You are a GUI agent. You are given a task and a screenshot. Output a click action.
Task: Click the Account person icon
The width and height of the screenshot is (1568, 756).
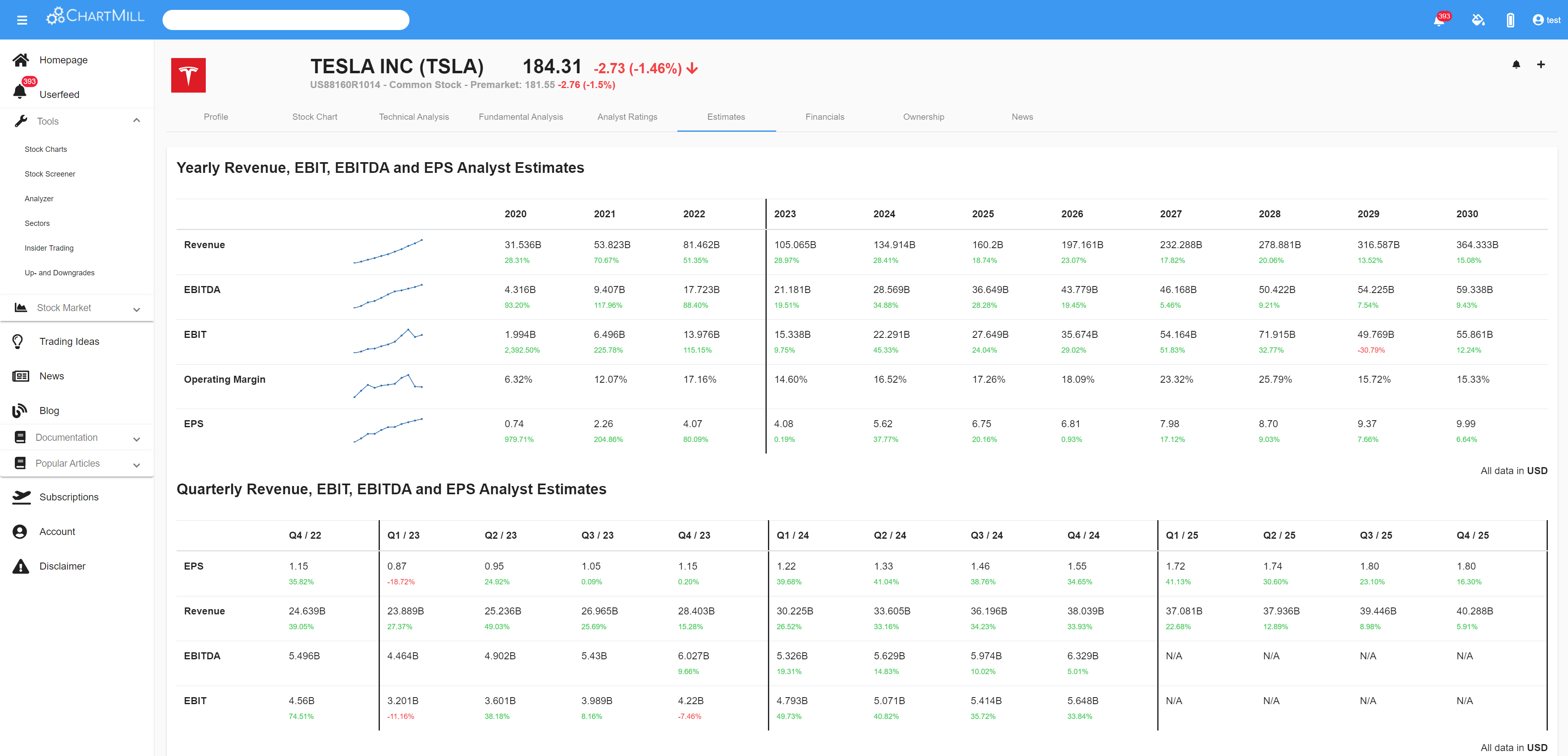(x=19, y=531)
